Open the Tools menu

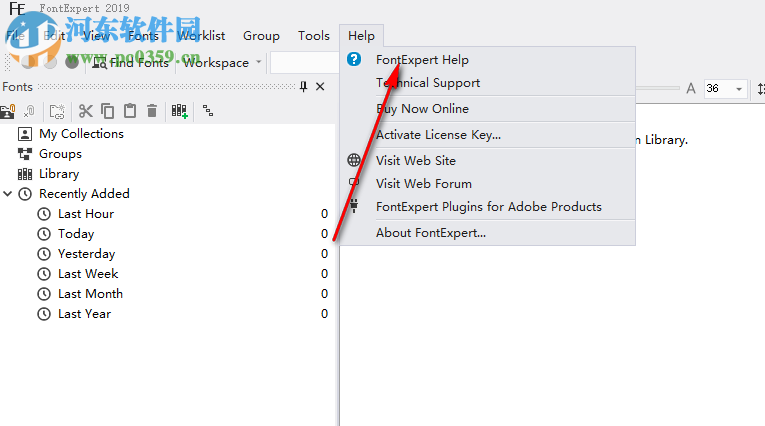(x=313, y=36)
